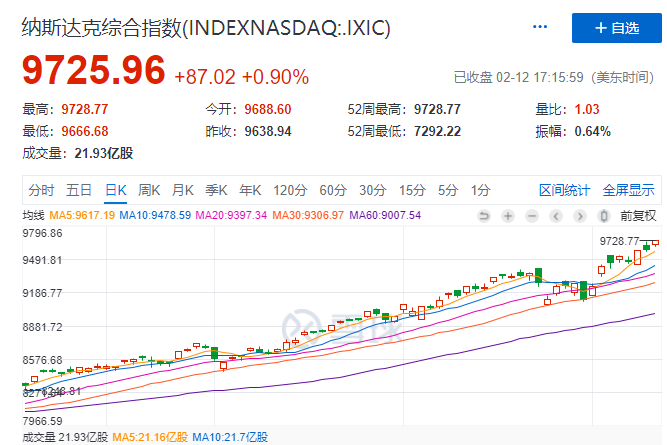Screen dimensions: 667x445
Task: Click the 最低 value 9666.68
Action: 85,131
